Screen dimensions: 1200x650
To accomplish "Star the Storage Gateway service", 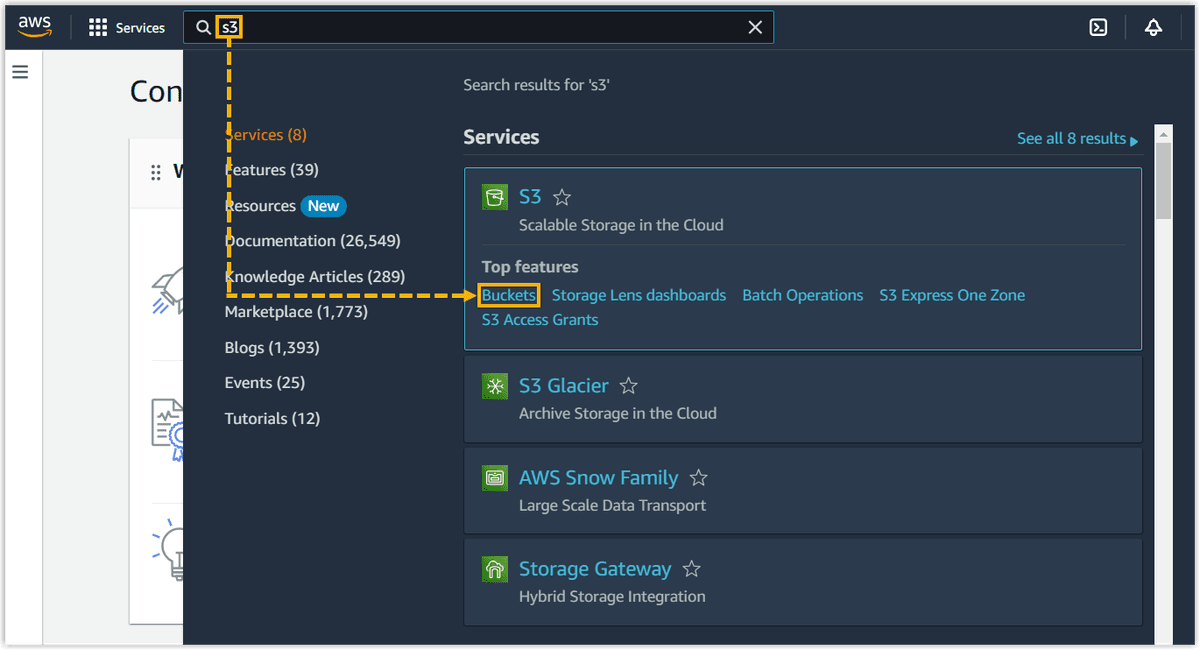I will pyautogui.click(x=691, y=567).
